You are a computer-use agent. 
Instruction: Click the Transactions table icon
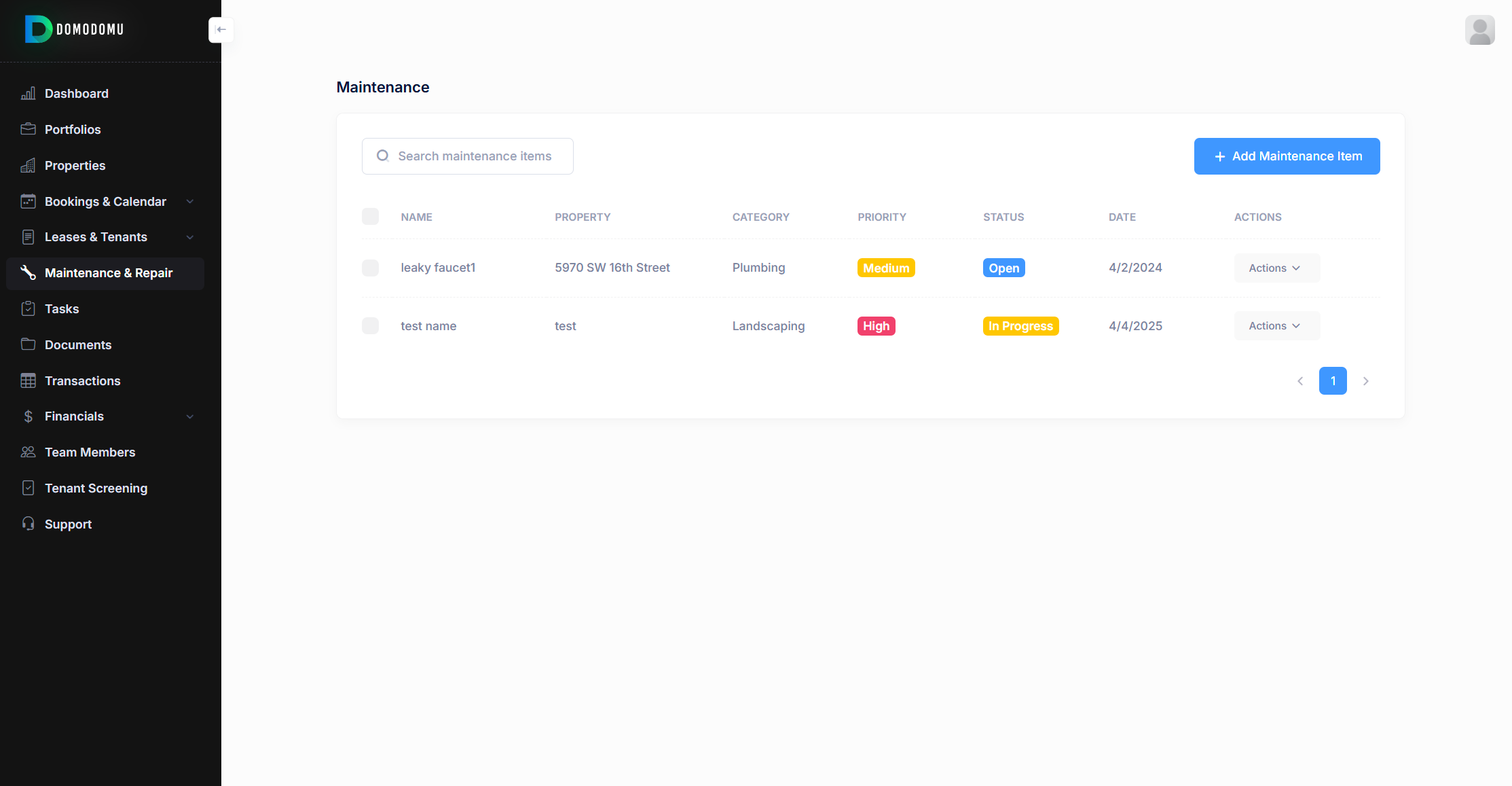[28, 380]
